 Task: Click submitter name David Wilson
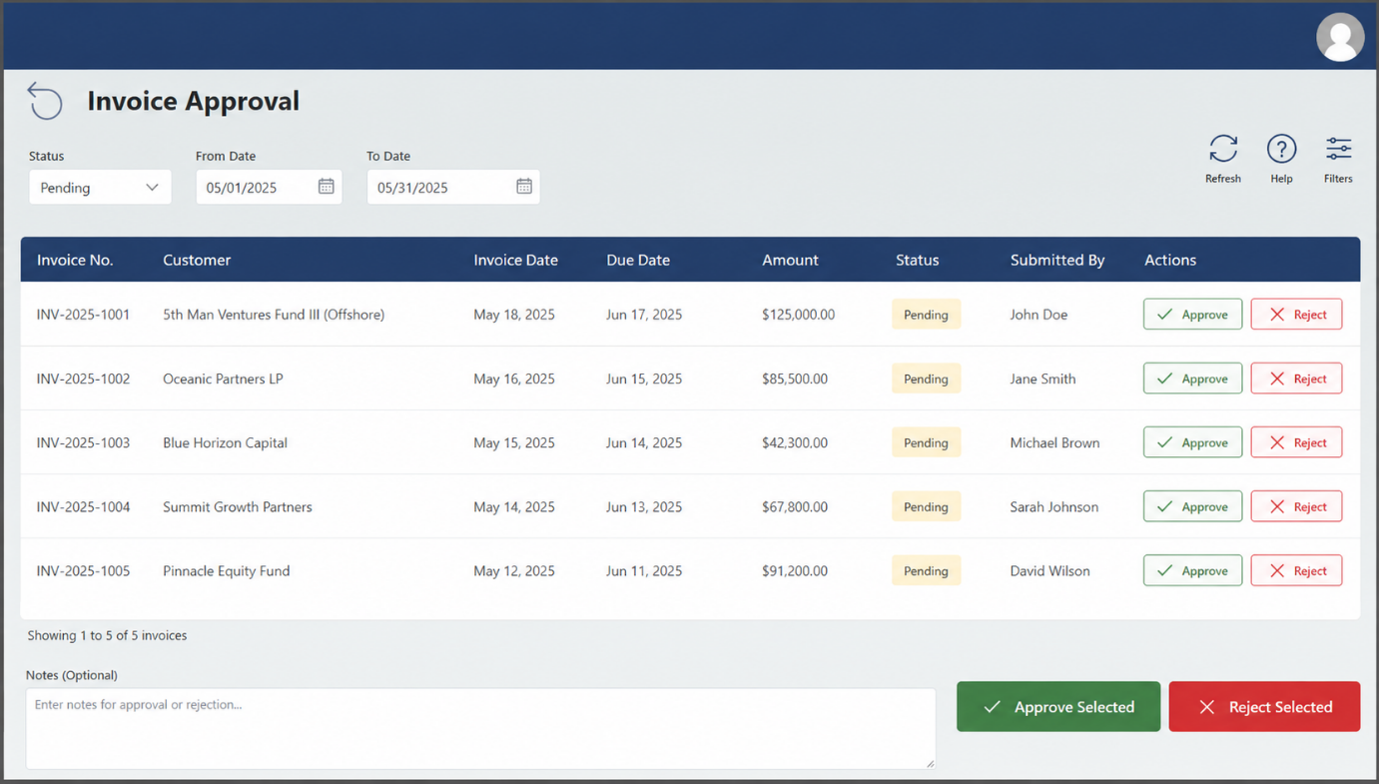(x=1050, y=571)
